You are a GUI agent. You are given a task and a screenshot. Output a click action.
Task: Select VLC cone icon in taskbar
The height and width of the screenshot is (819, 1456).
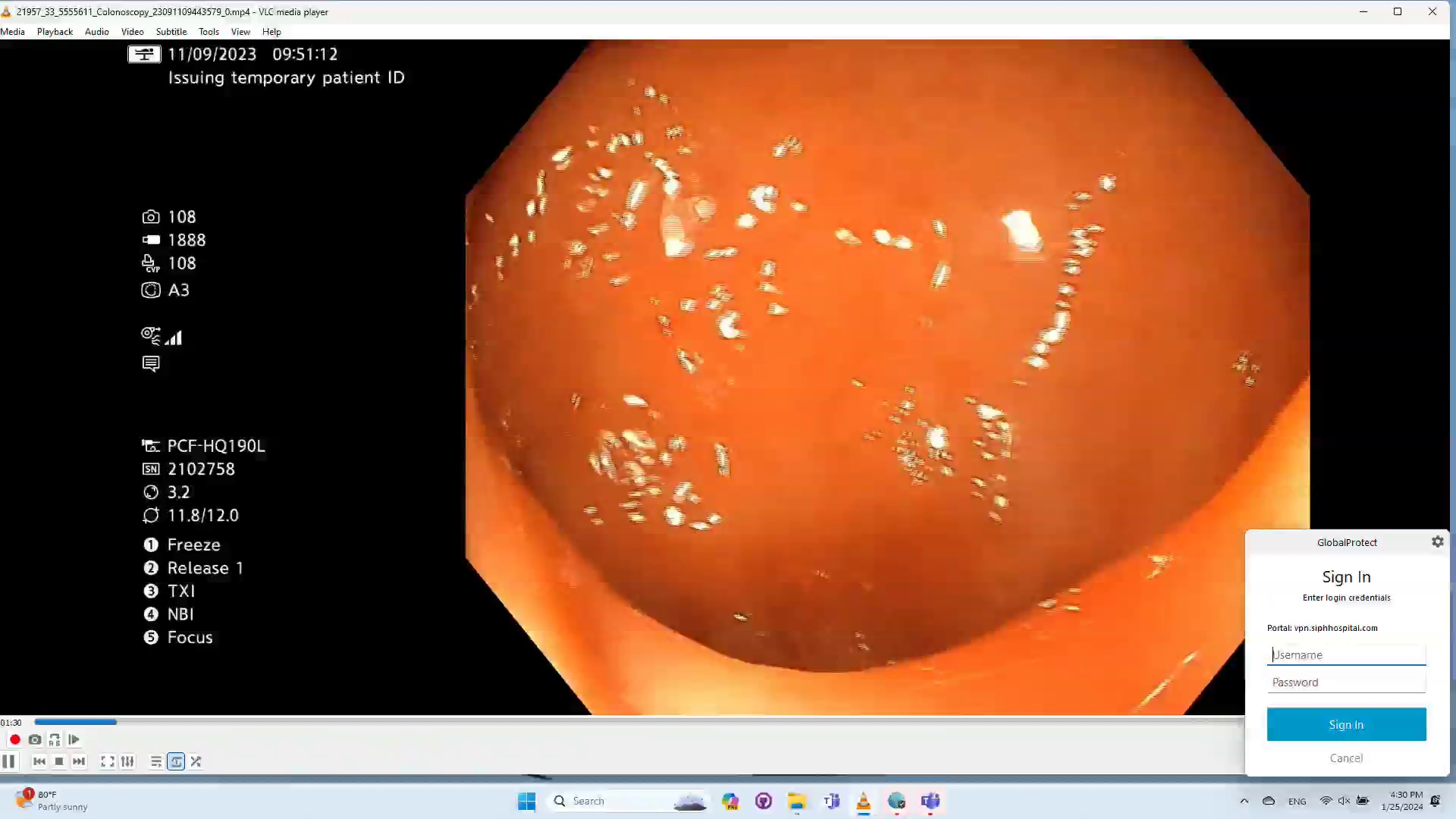[863, 801]
